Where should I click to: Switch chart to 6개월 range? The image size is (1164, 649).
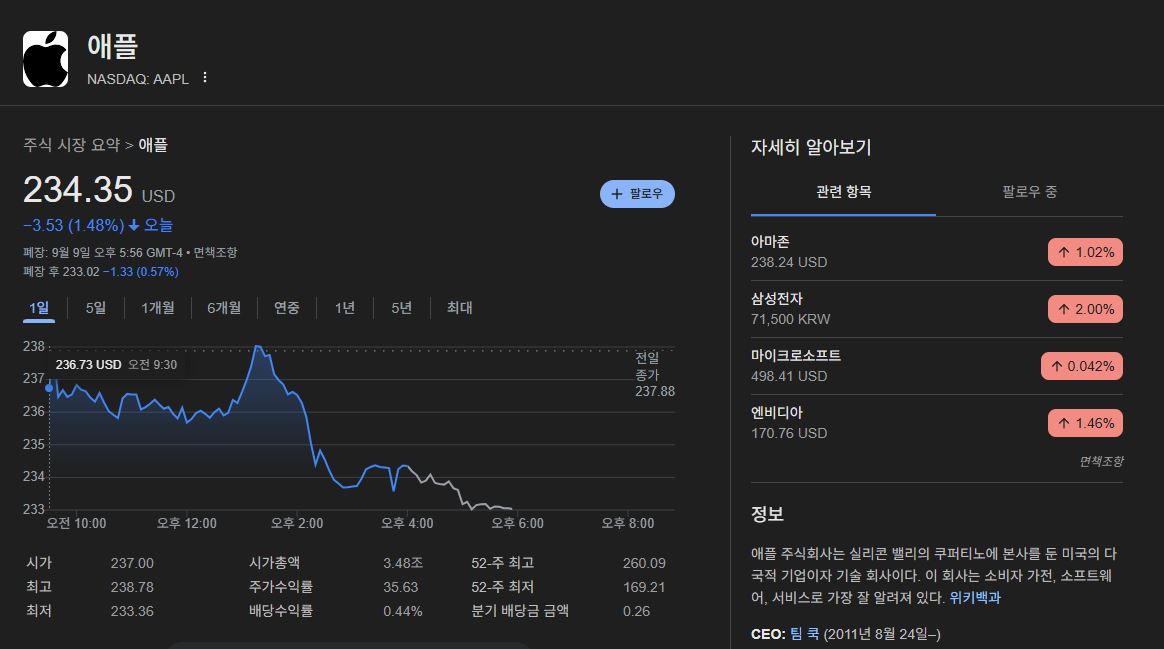(223, 307)
